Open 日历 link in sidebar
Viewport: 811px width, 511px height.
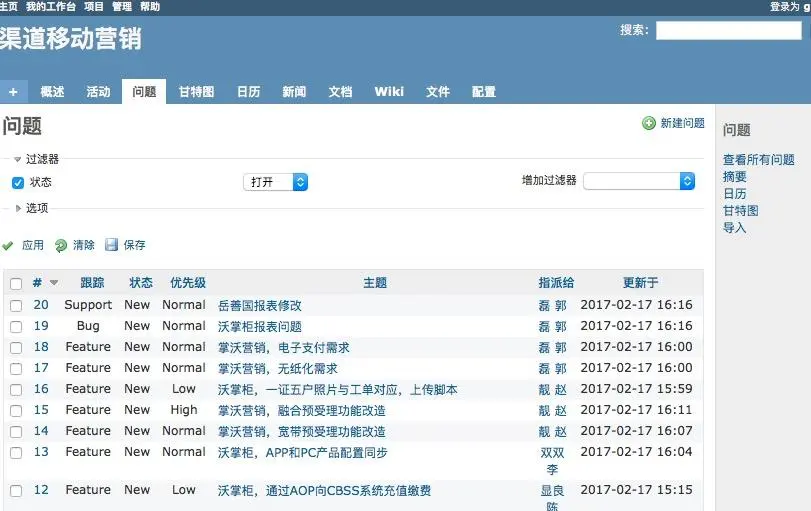click(734, 194)
